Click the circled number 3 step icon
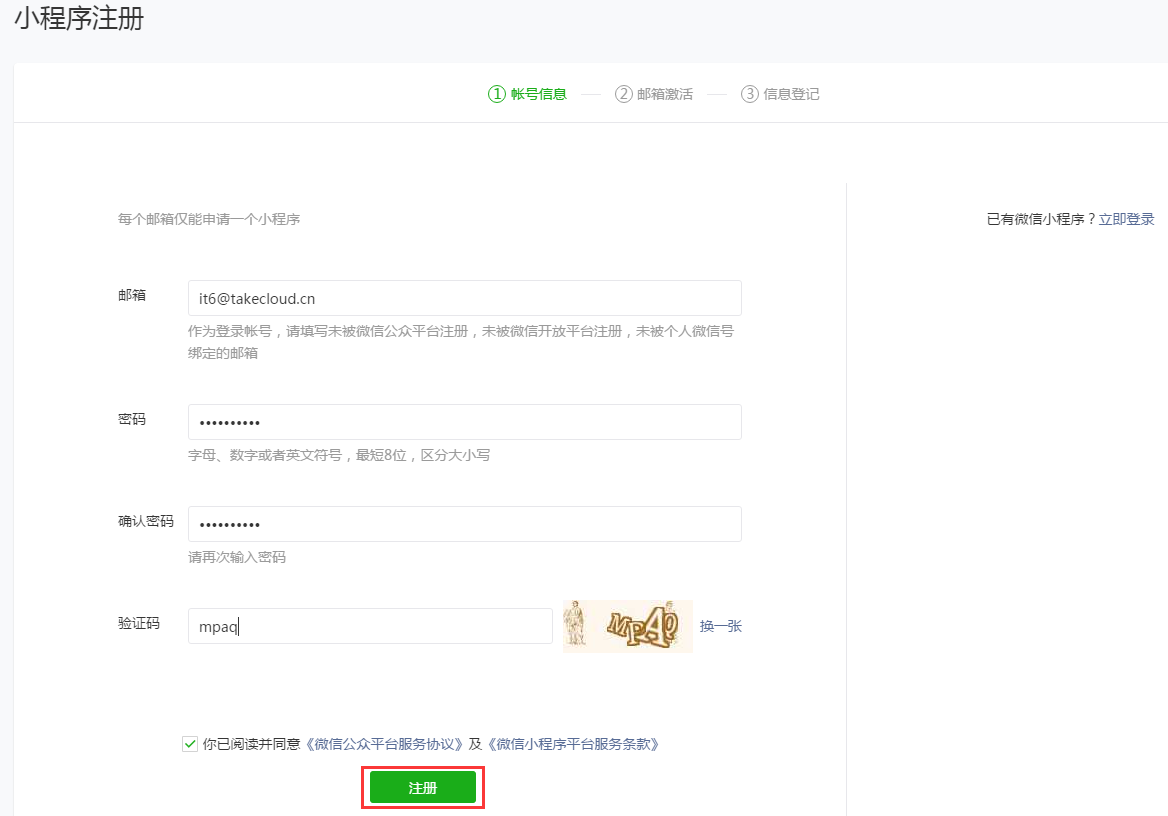The image size is (1168, 816). tap(749, 94)
